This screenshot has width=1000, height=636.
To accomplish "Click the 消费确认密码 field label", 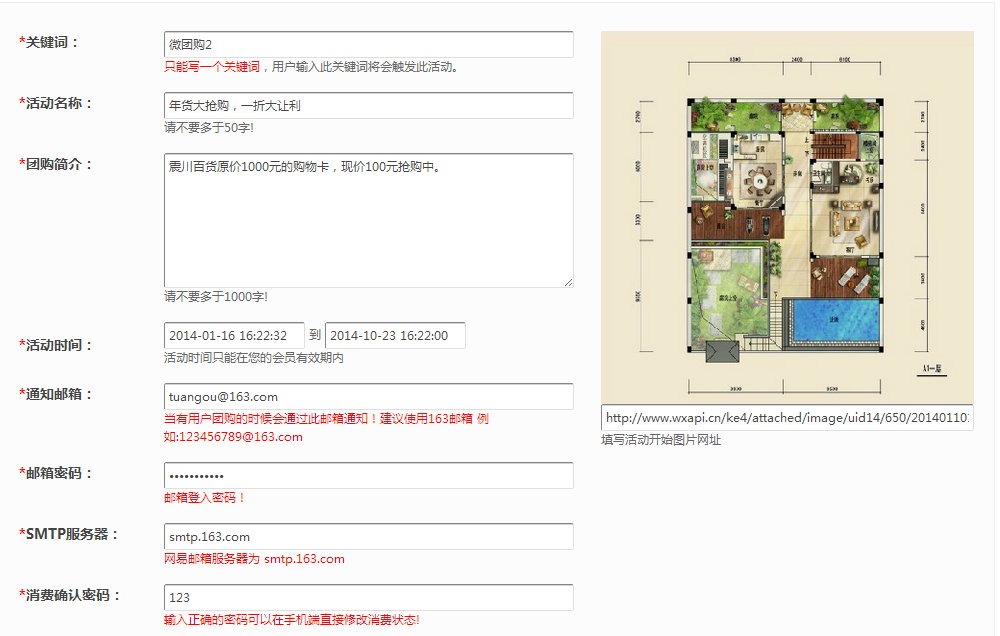I will pyautogui.click(x=72, y=595).
